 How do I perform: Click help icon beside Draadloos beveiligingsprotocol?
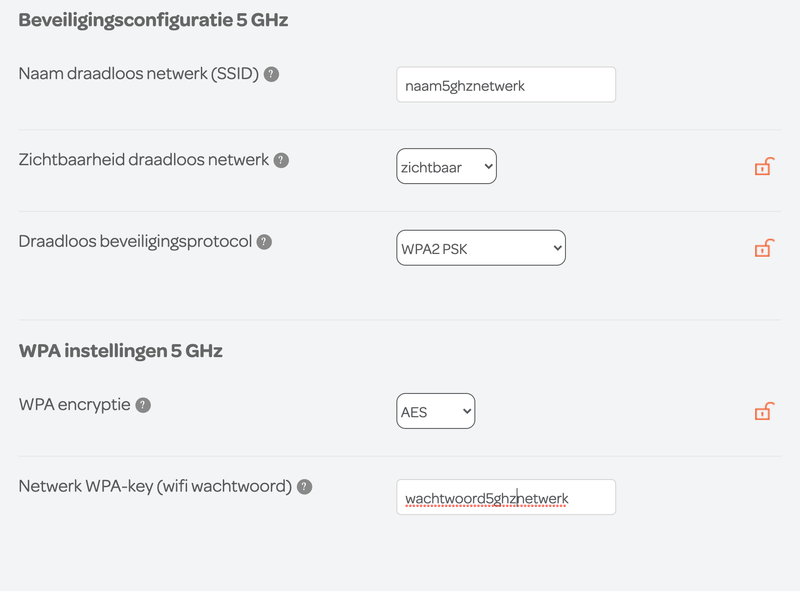point(264,242)
